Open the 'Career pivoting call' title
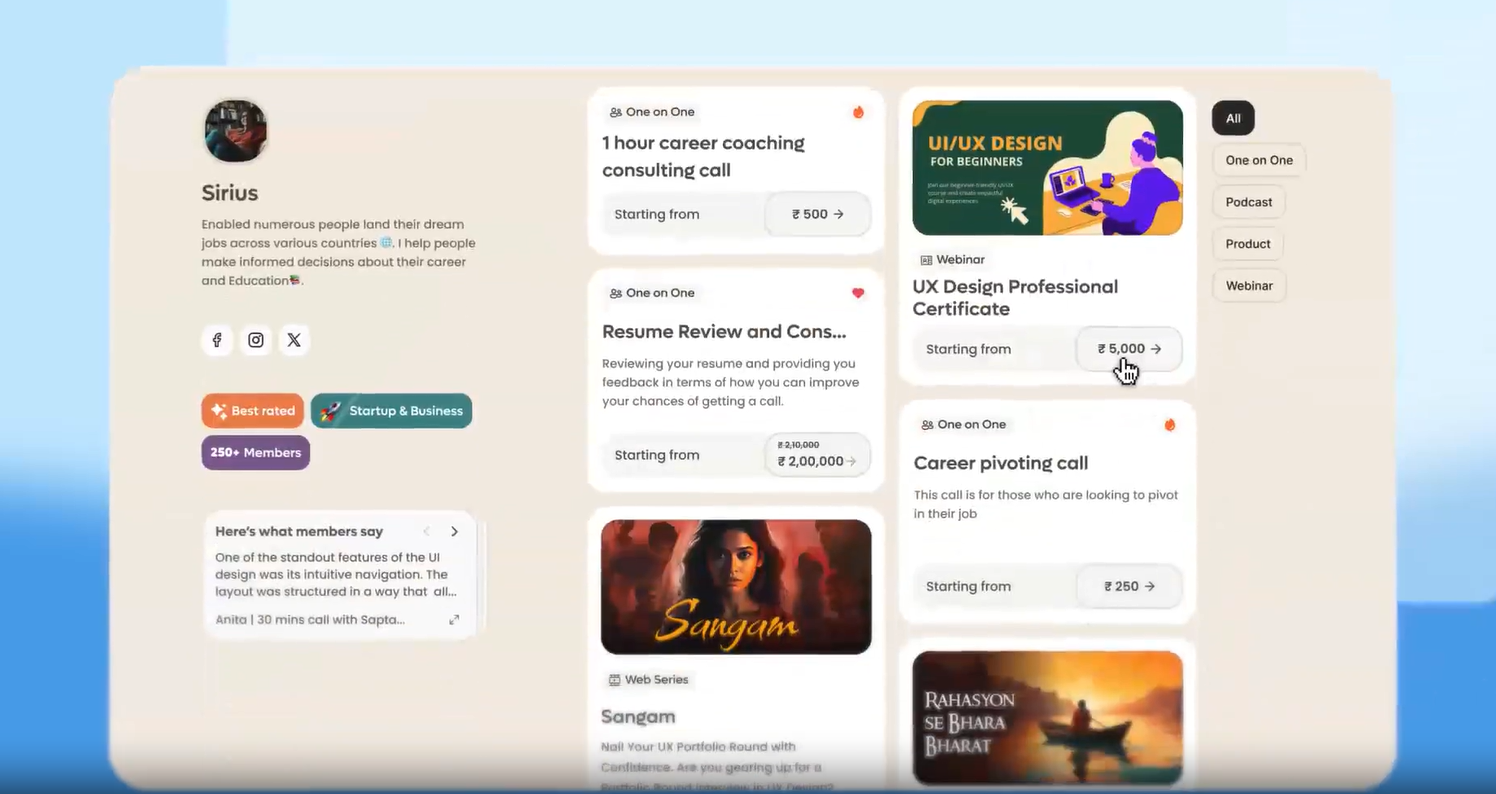 (1001, 463)
